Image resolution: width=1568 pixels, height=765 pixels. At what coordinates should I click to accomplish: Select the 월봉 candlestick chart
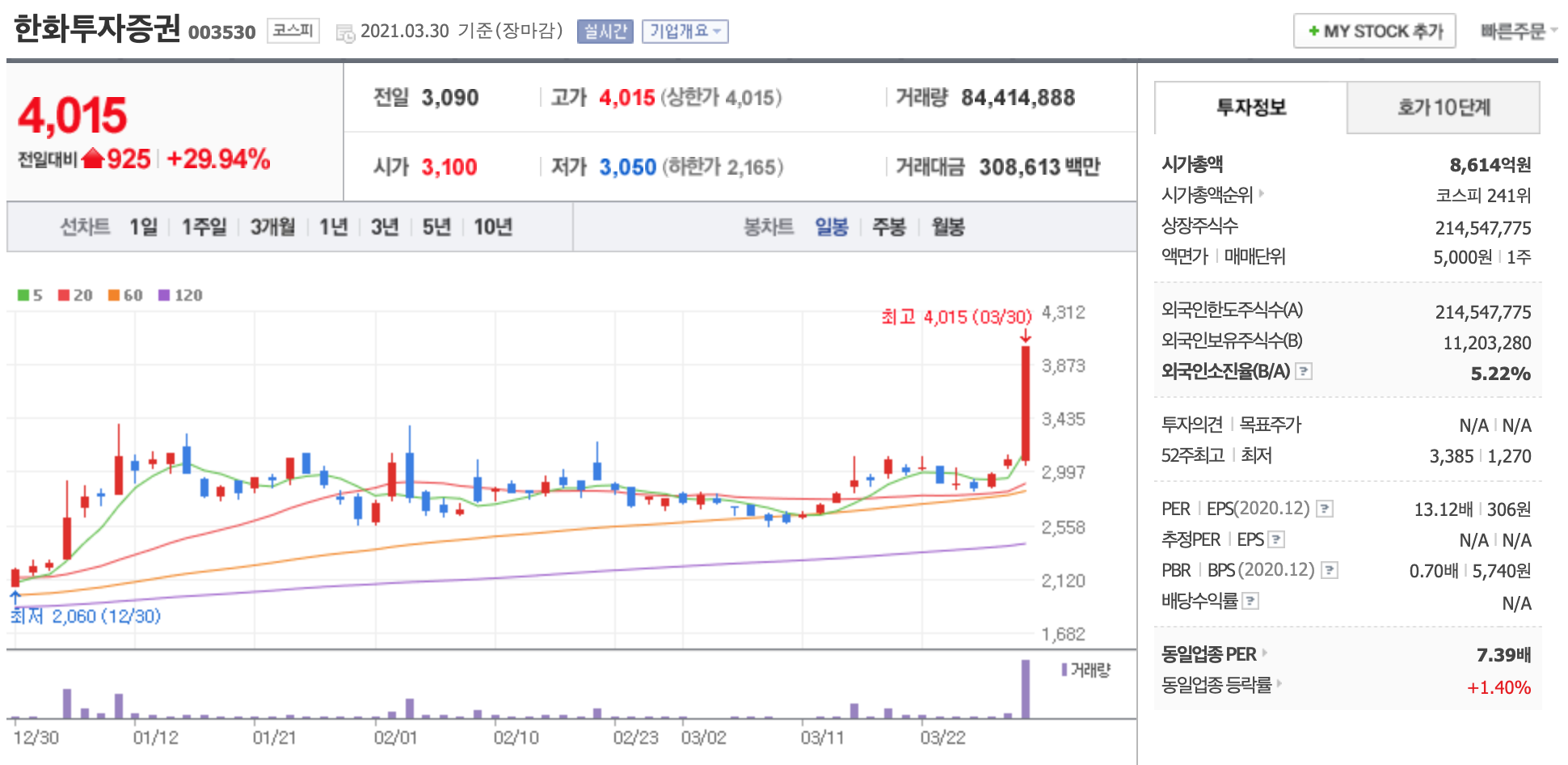(948, 226)
